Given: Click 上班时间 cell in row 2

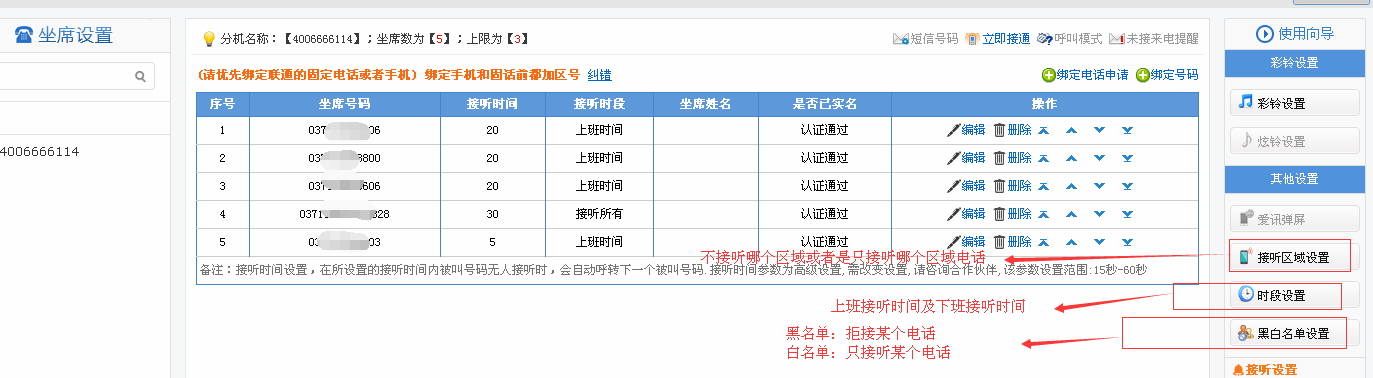Looking at the screenshot, I should [x=599, y=158].
